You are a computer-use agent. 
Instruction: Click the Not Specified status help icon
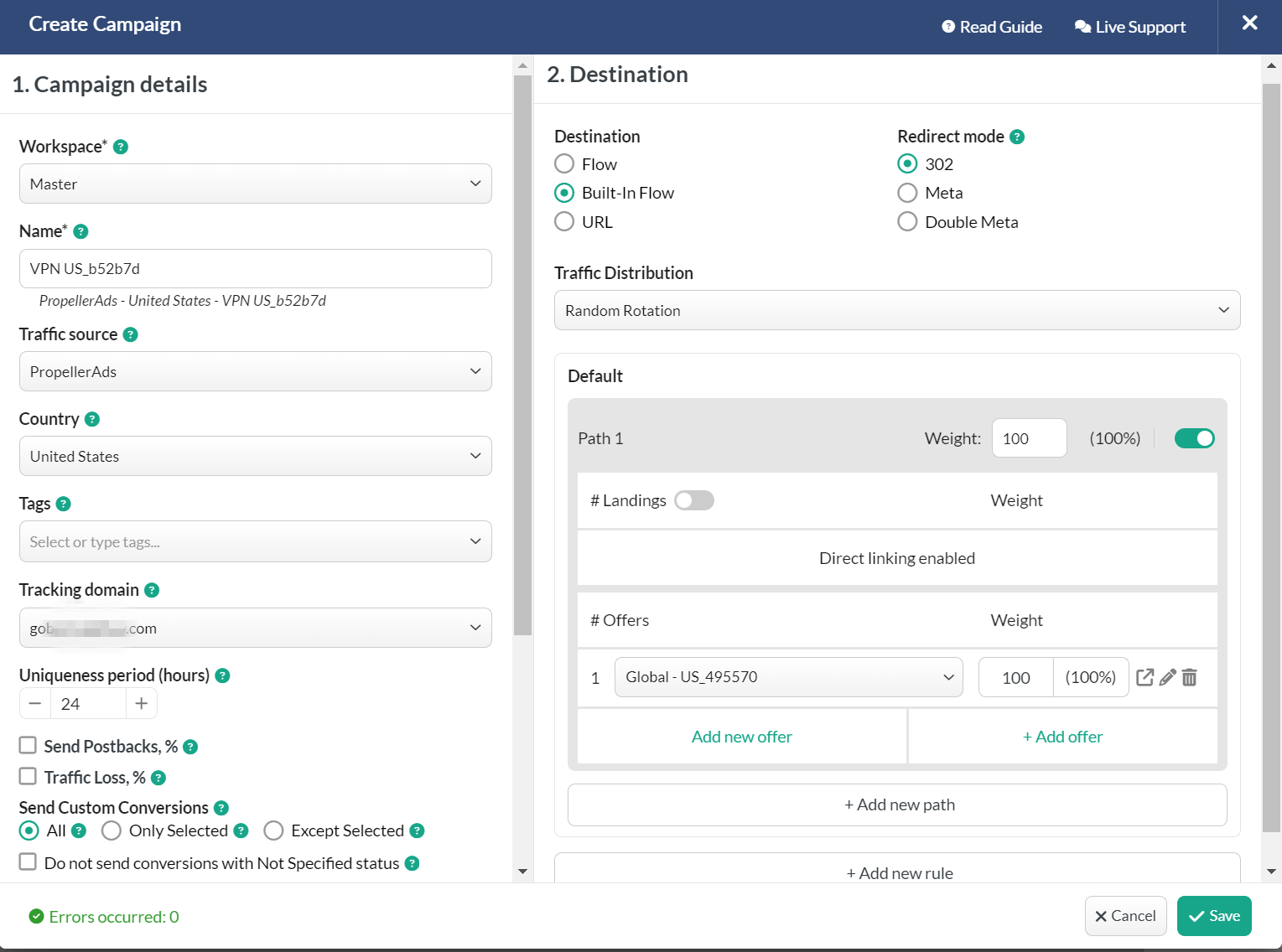pos(412,863)
